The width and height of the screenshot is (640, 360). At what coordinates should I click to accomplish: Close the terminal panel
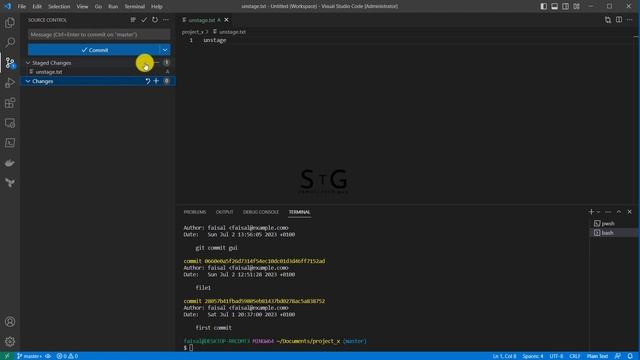coord(629,212)
